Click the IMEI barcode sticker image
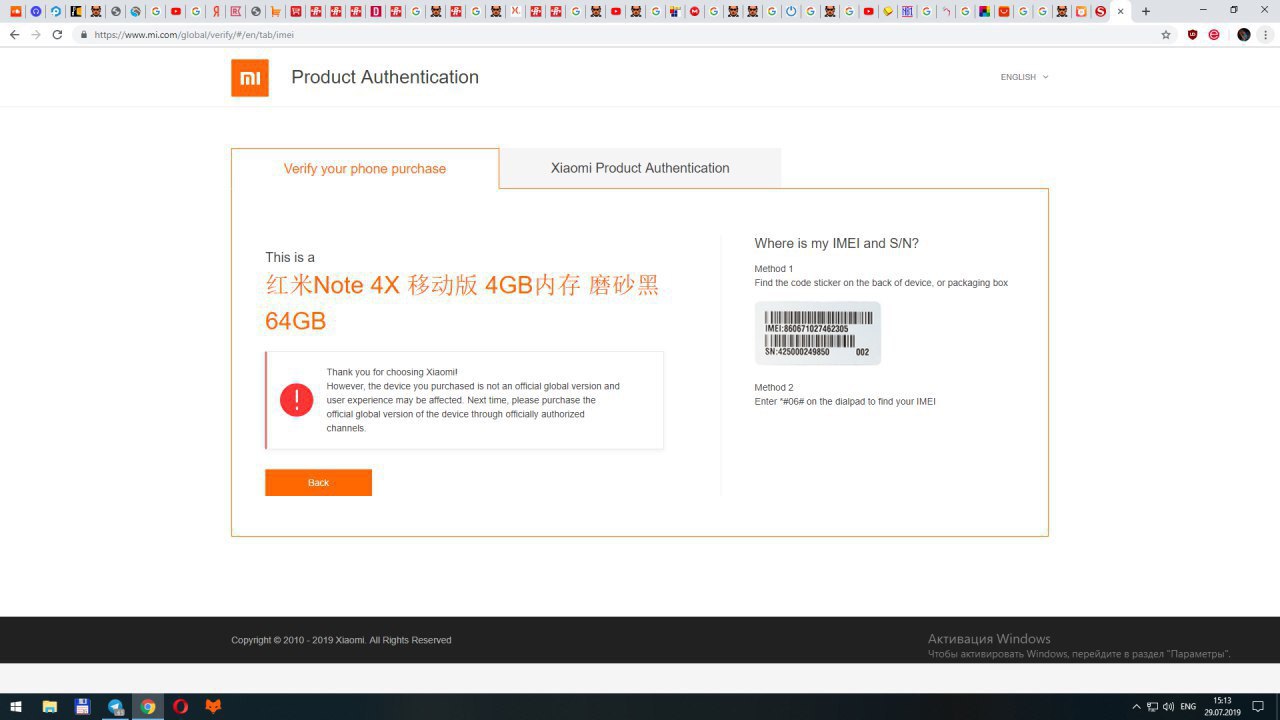This screenshot has height=720, width=1280. pos(817,333)
